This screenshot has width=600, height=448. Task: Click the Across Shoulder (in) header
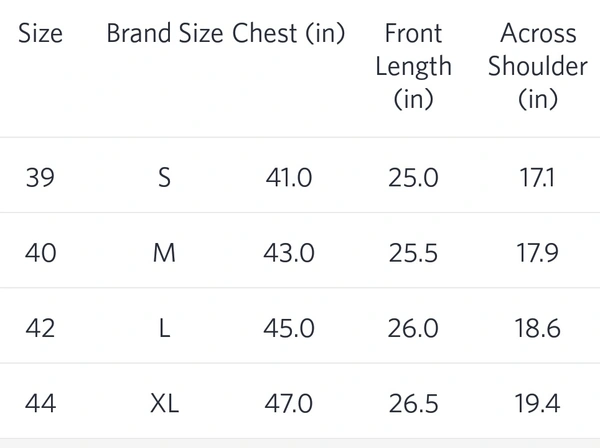click(538, 66)
